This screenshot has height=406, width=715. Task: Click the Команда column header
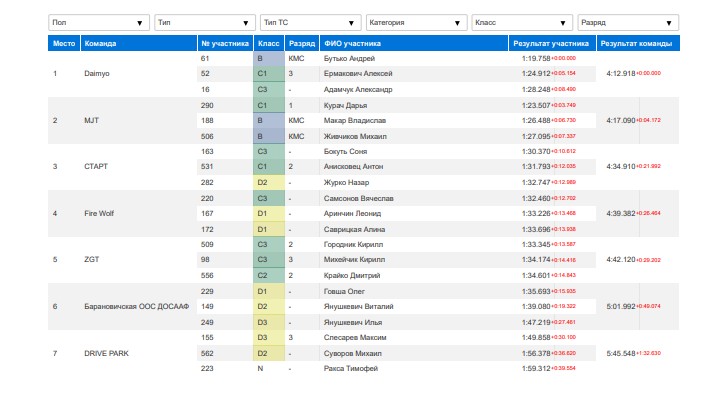pos(139,43)
